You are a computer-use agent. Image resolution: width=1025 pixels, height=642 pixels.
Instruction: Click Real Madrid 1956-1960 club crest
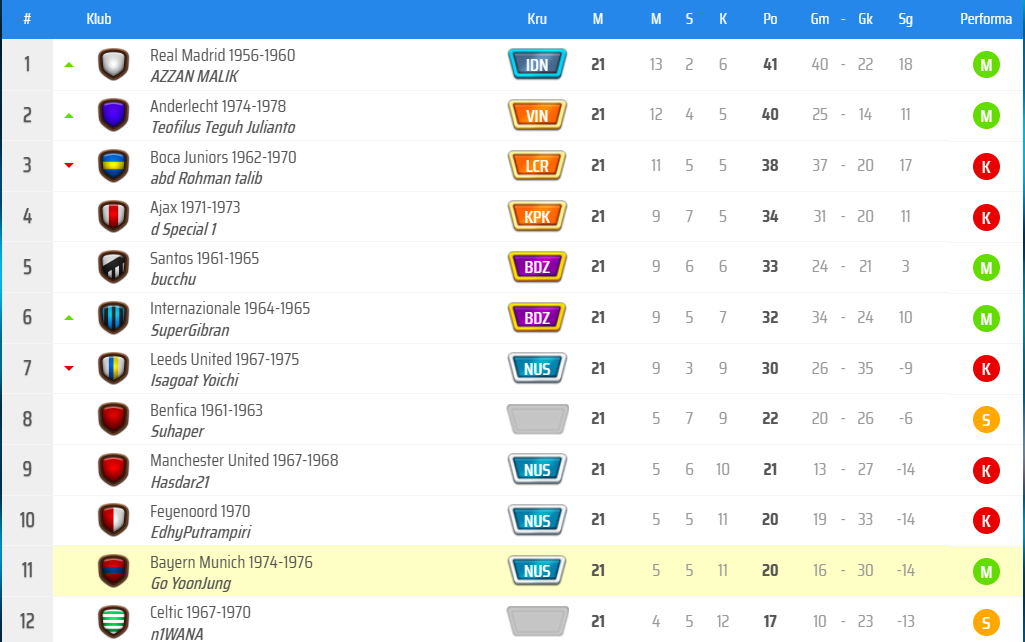tap(113, 65)
